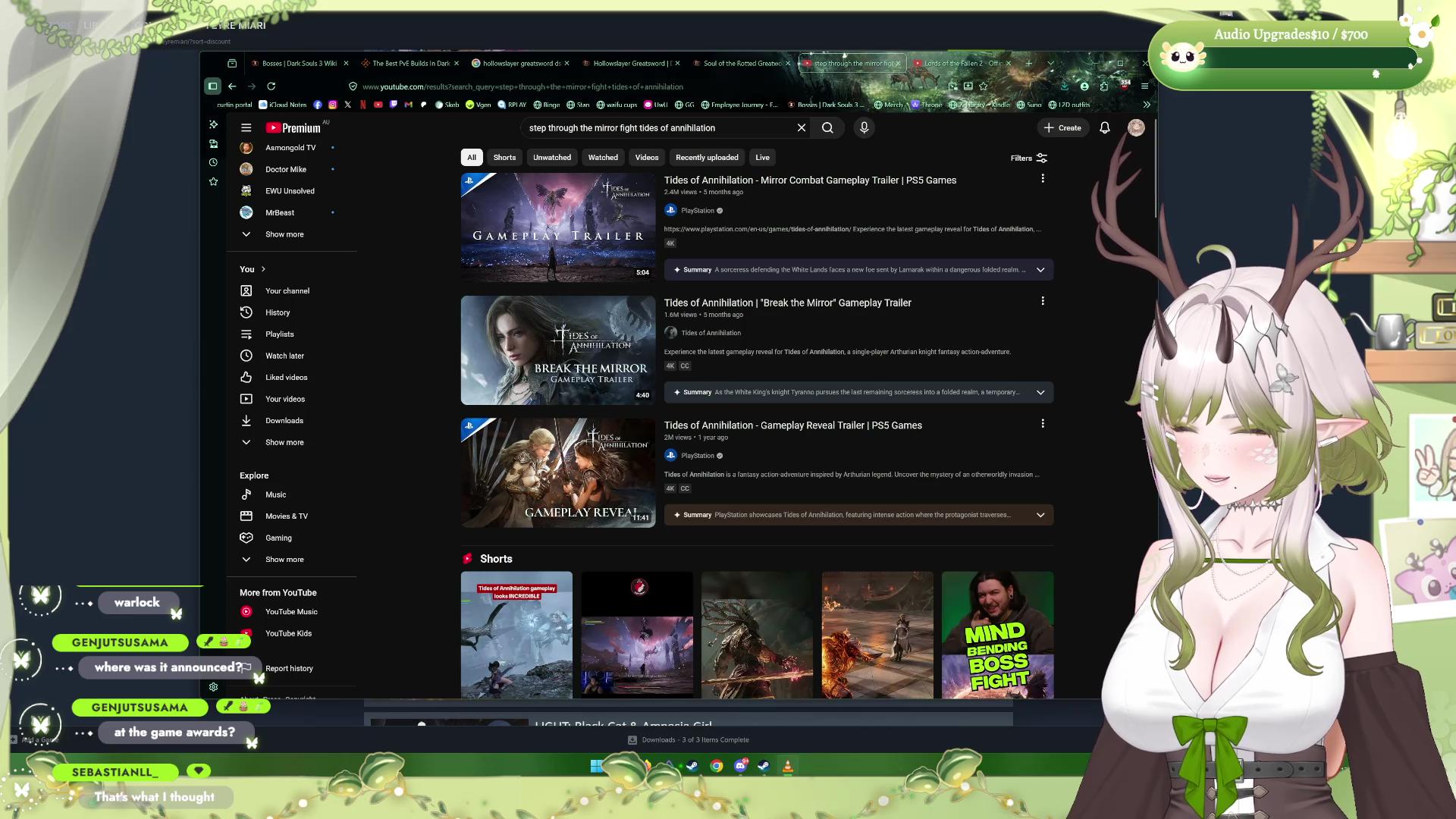This screenshot has height=819, width=1456.
Task: Open the Gaming explore page
Action: (x=278, y=538)
